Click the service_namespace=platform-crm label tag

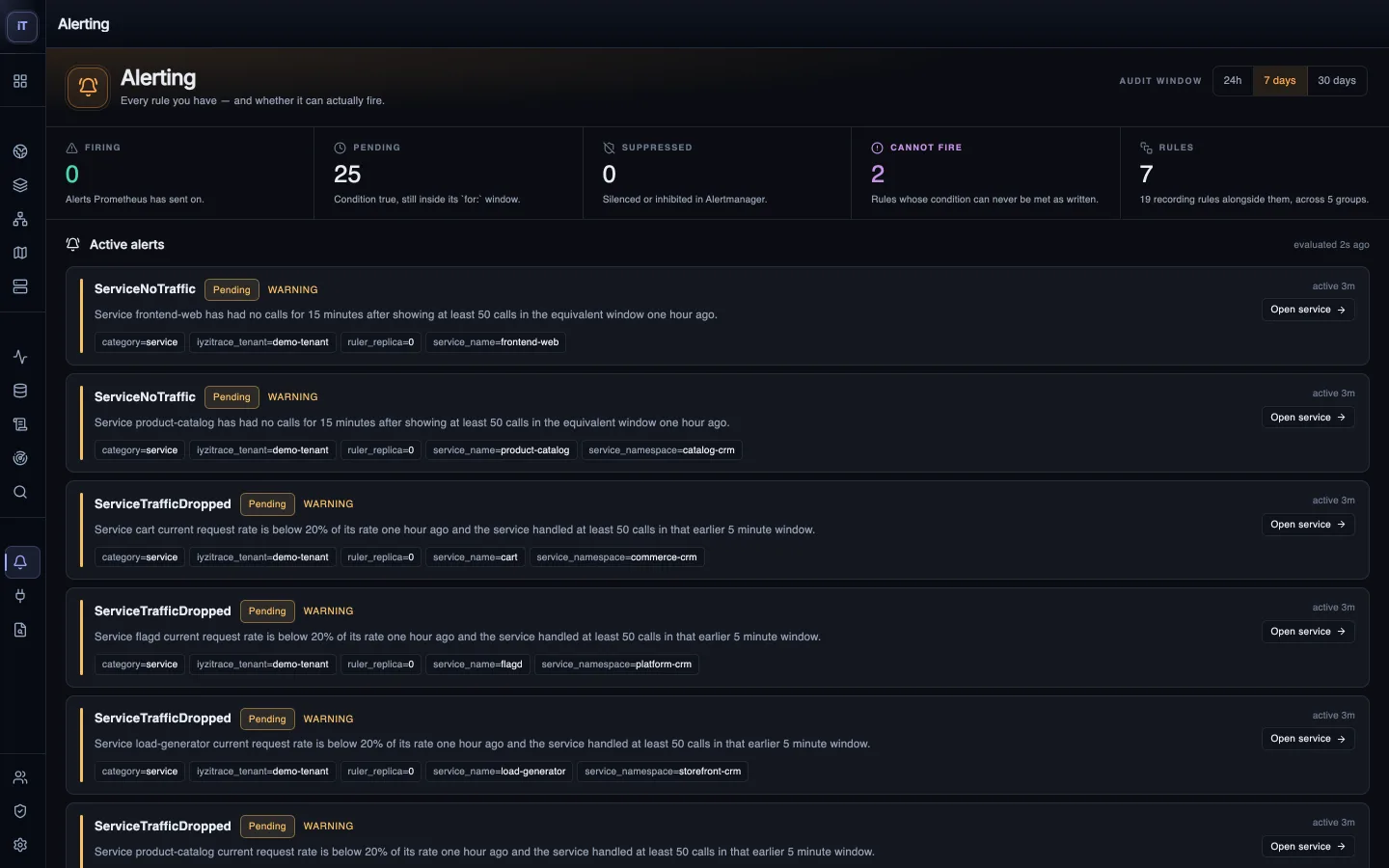click(616, 665)
